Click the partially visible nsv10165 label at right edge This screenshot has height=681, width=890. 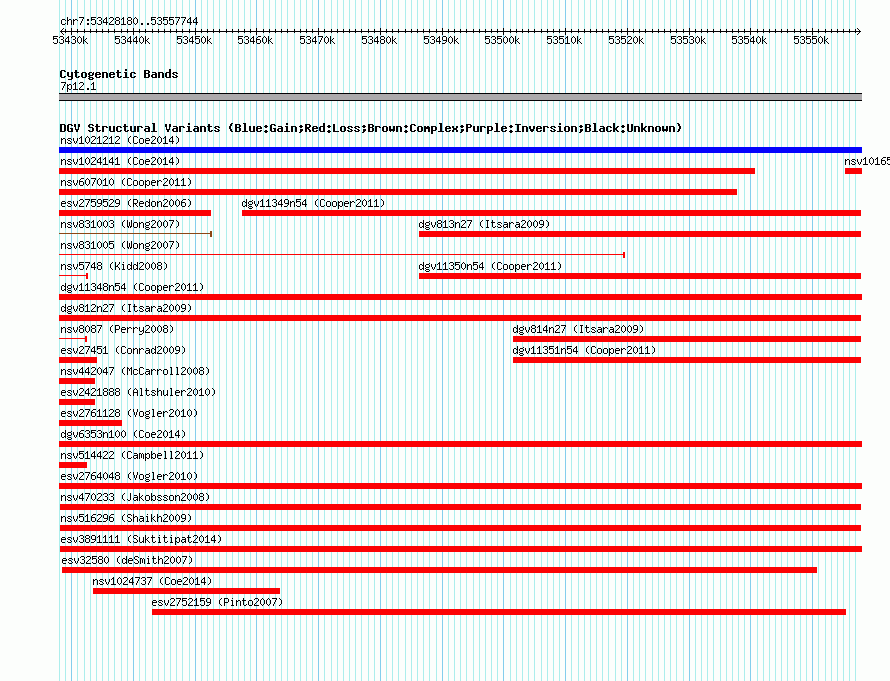[x=867, y=161]
